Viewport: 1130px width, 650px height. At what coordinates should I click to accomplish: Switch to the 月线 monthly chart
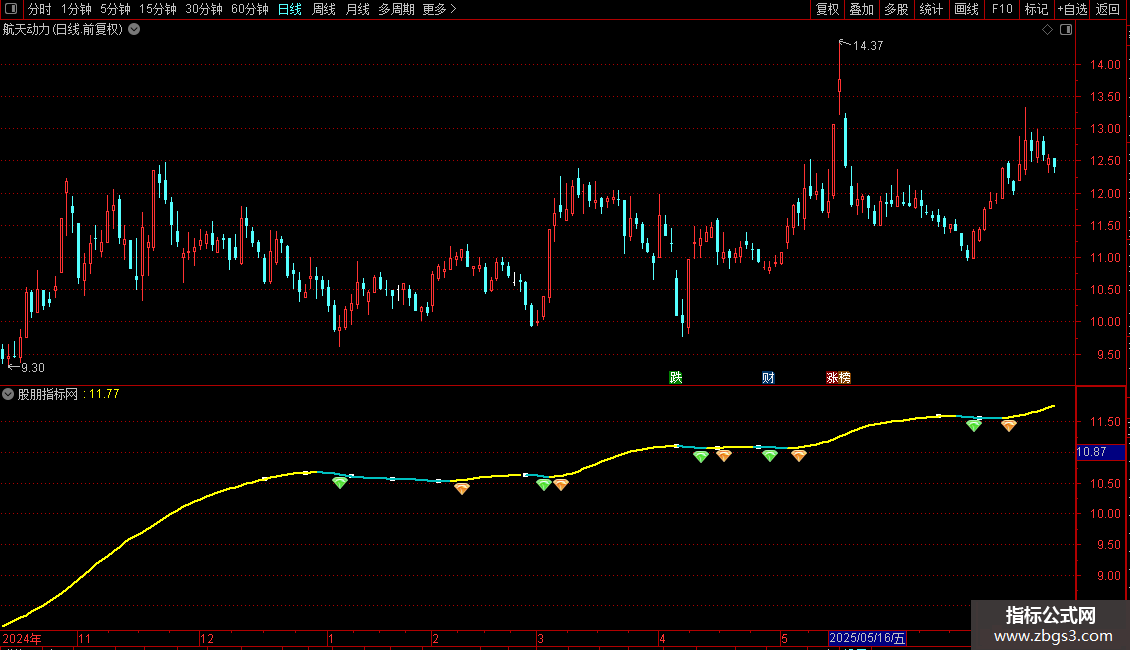coord(357,9)
